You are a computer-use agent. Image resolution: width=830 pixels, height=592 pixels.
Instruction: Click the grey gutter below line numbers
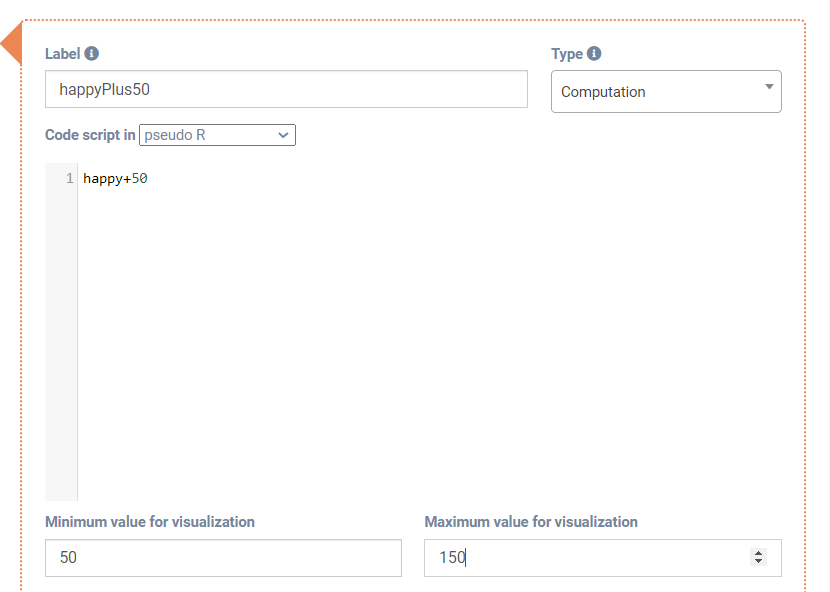[61, 350]
